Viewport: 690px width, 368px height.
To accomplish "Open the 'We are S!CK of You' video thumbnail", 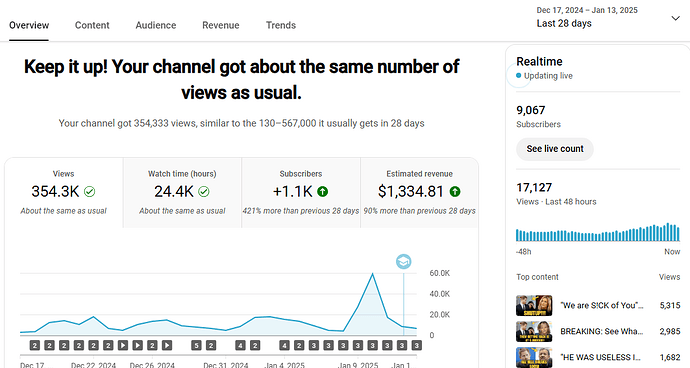I will (534, 305).
